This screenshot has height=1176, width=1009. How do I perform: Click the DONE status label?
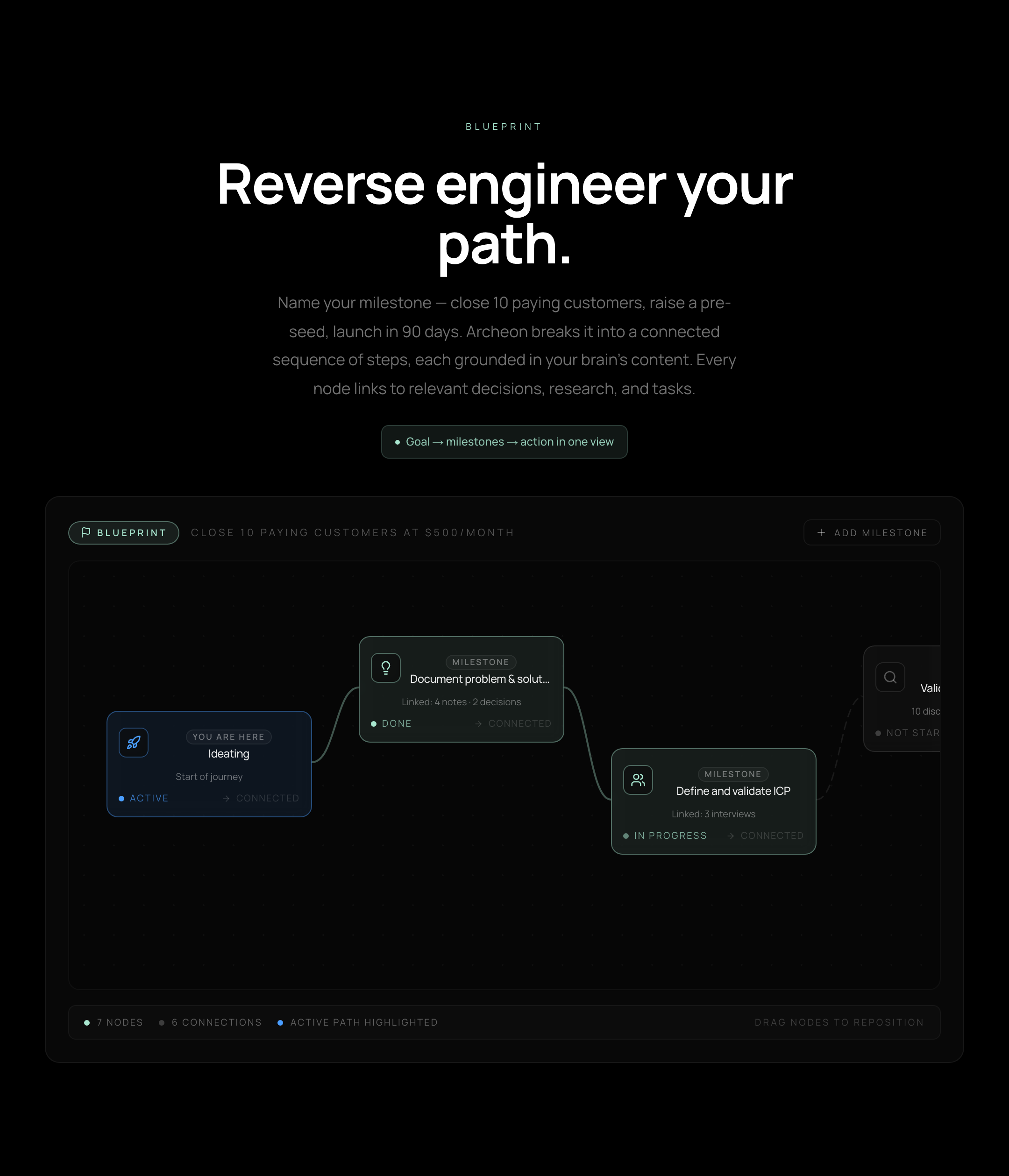(391, 723)
